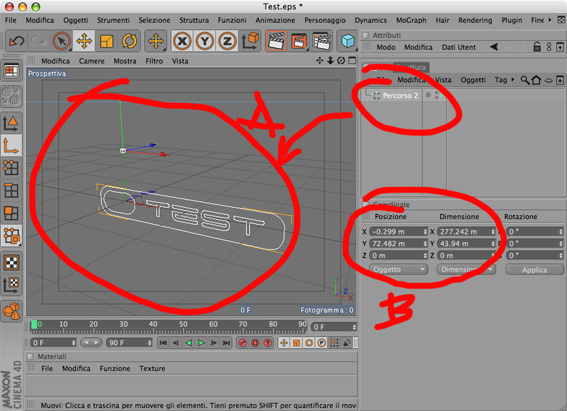Switch to Edges mode
Viewport: 567px width, 411px height.
11,190
